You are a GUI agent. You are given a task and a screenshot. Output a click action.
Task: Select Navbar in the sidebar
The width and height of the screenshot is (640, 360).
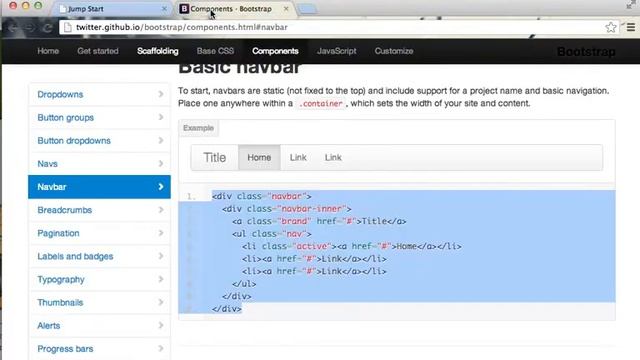[x=99, y=187]
